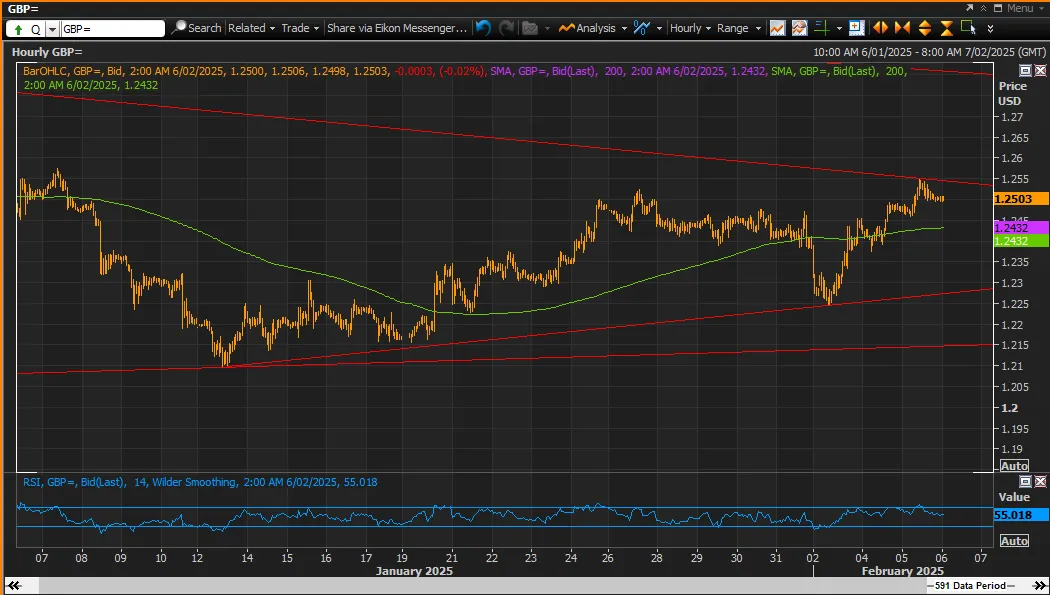Click the date range text at top right
The width and height of the screenshot is (1050, 595).
click(x=929, y=52)
